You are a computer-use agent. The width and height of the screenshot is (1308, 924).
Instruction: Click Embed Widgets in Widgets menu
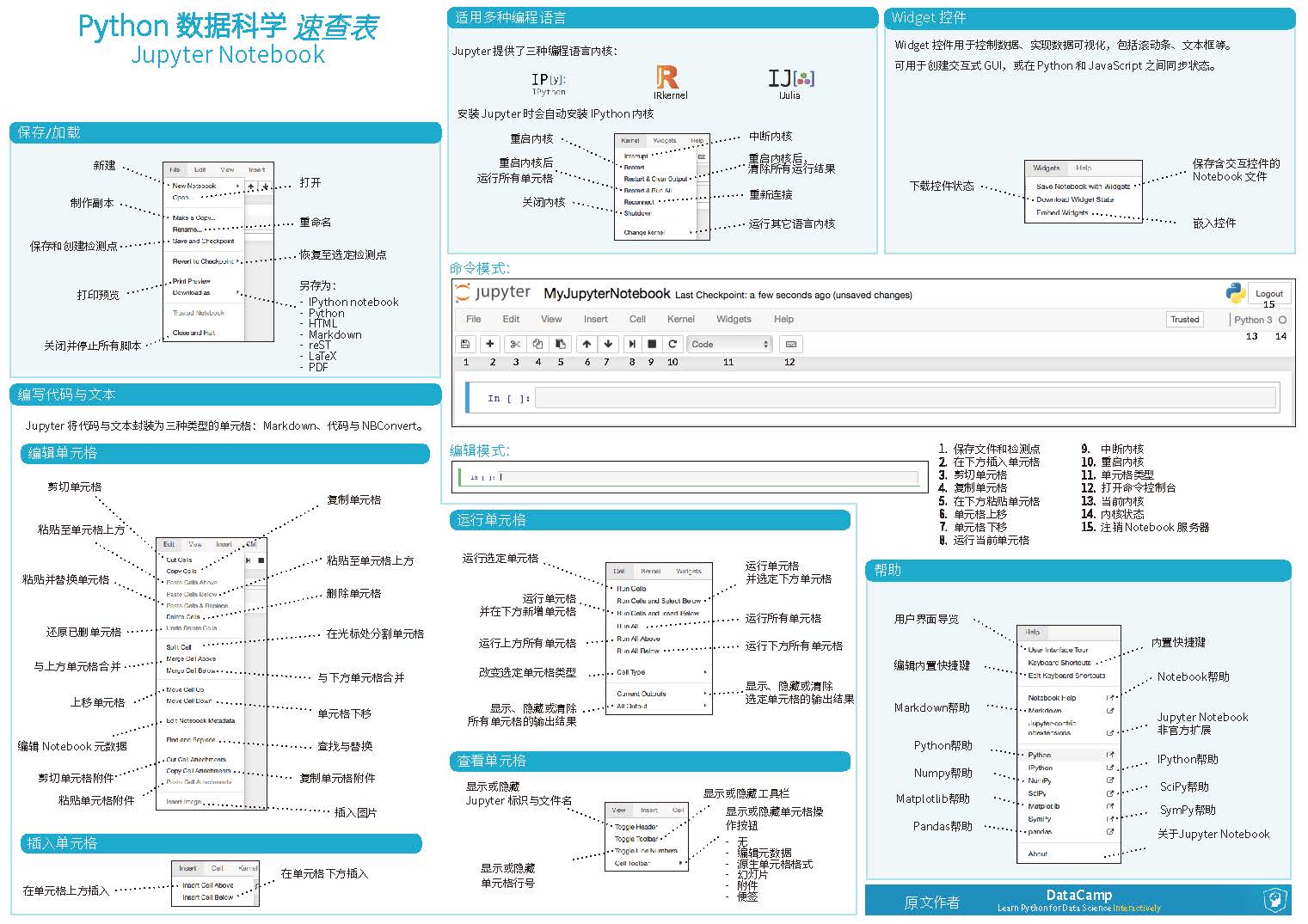(1062, 212)
